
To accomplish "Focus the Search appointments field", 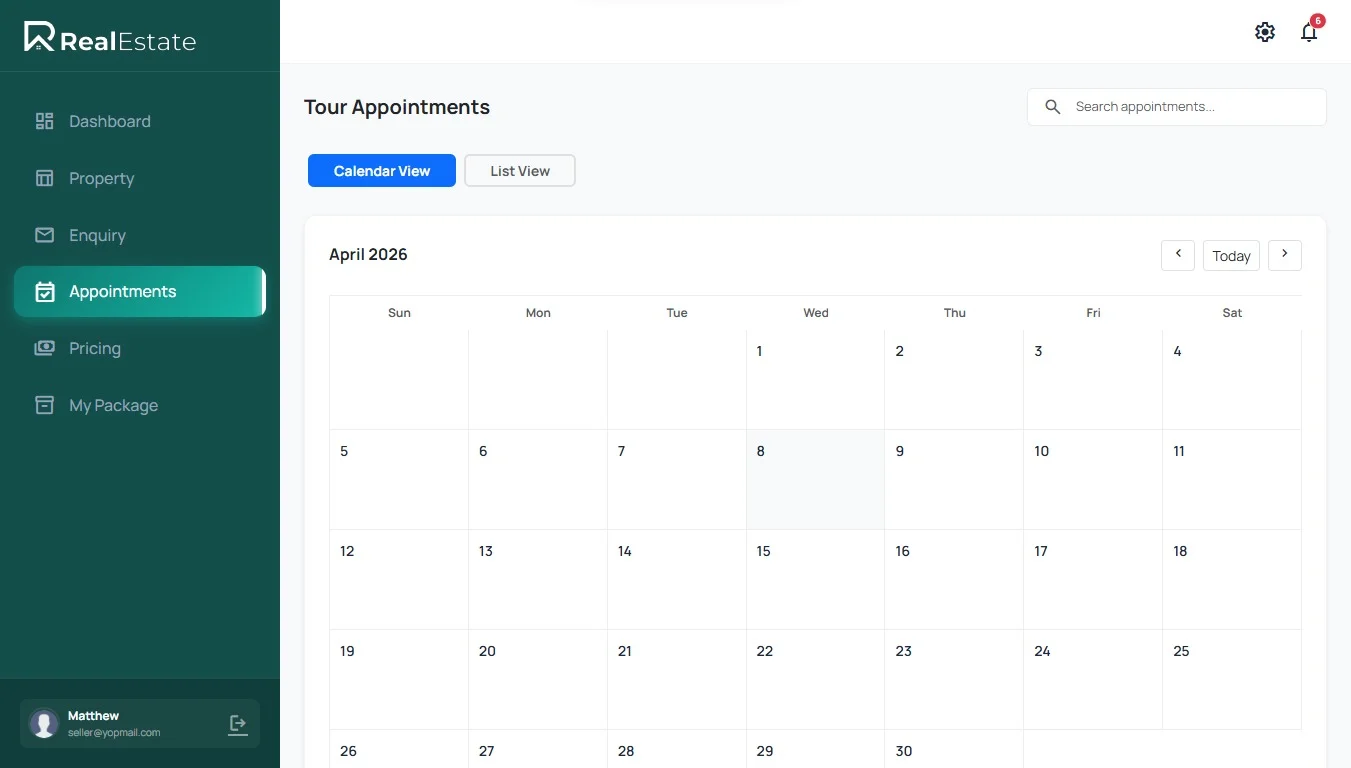I will [x=1190, y=107].
